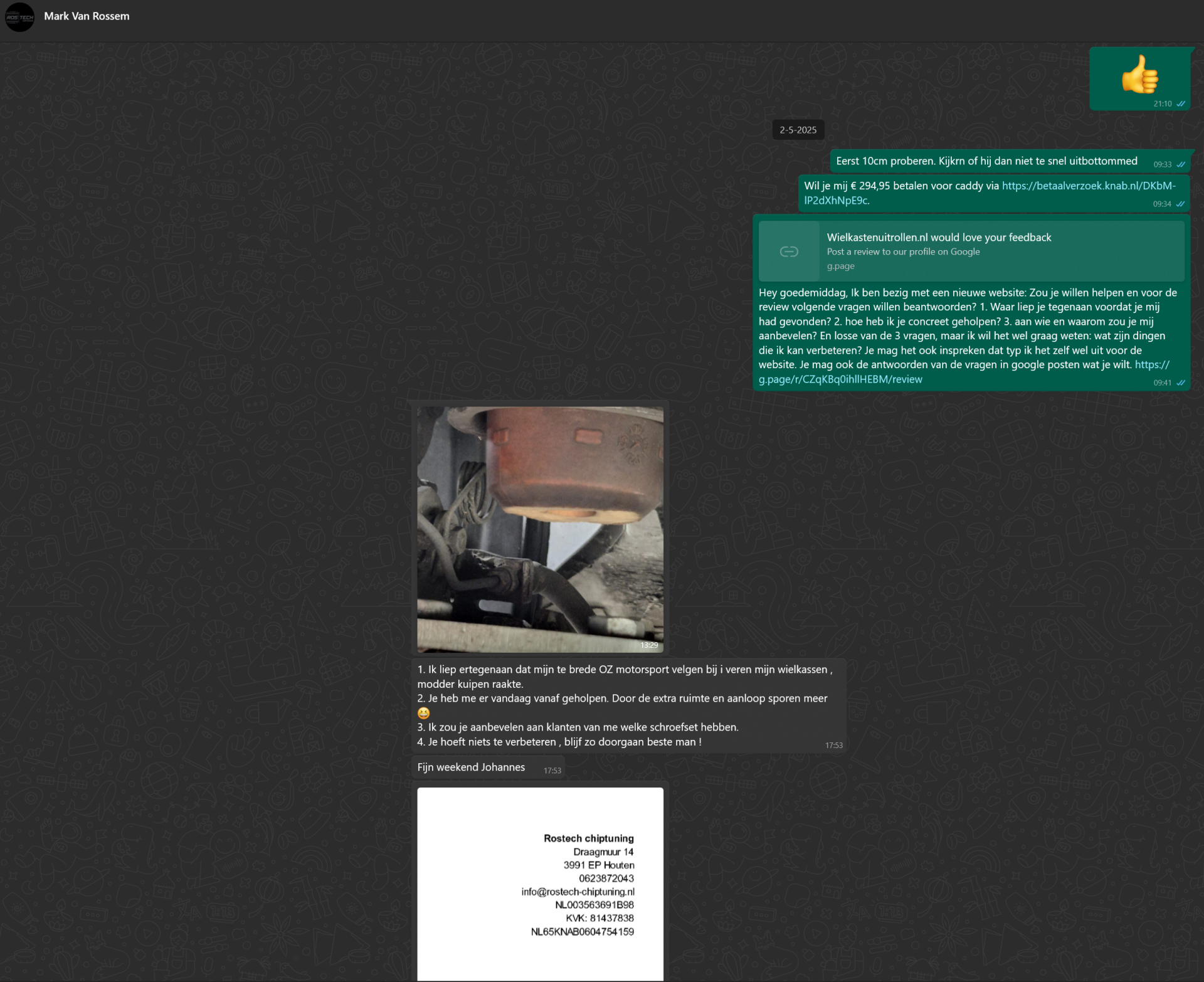This screenshot has height=982, width=1204.
Task: Click read checkmarks on 09:33 message
Action: (1181, 164)
